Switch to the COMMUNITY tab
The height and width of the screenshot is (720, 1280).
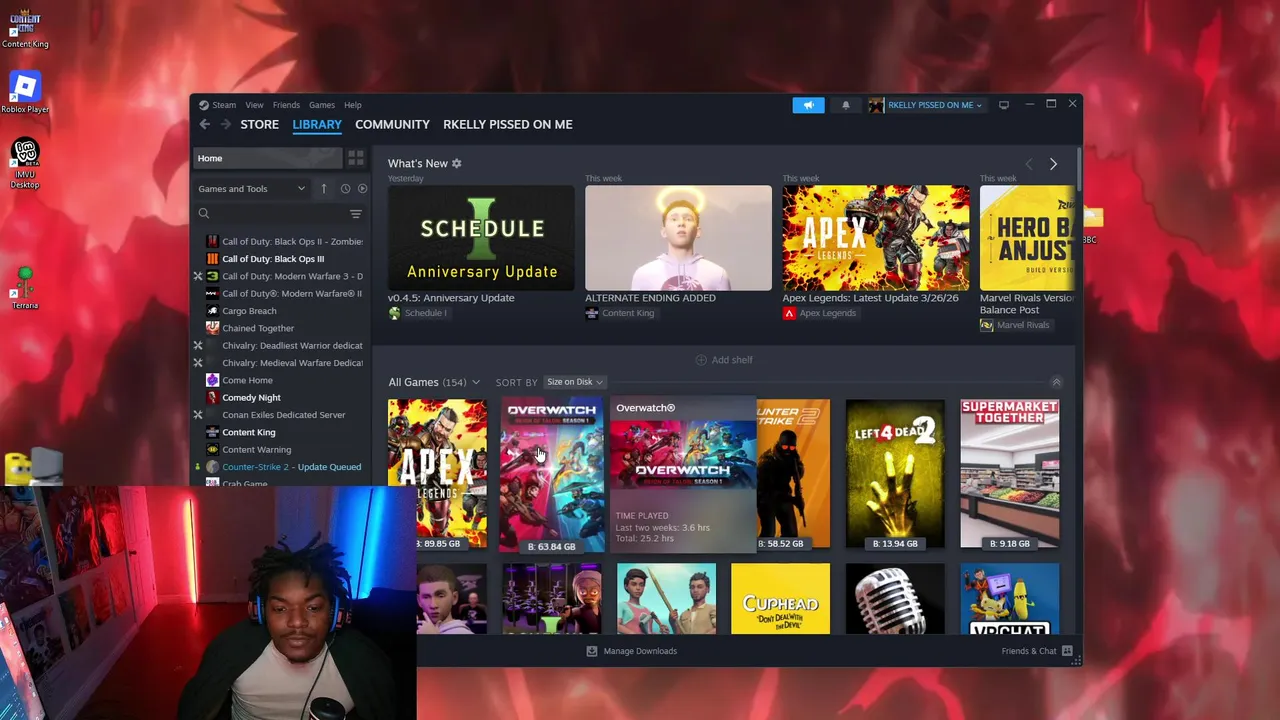[x=392, y=124]
